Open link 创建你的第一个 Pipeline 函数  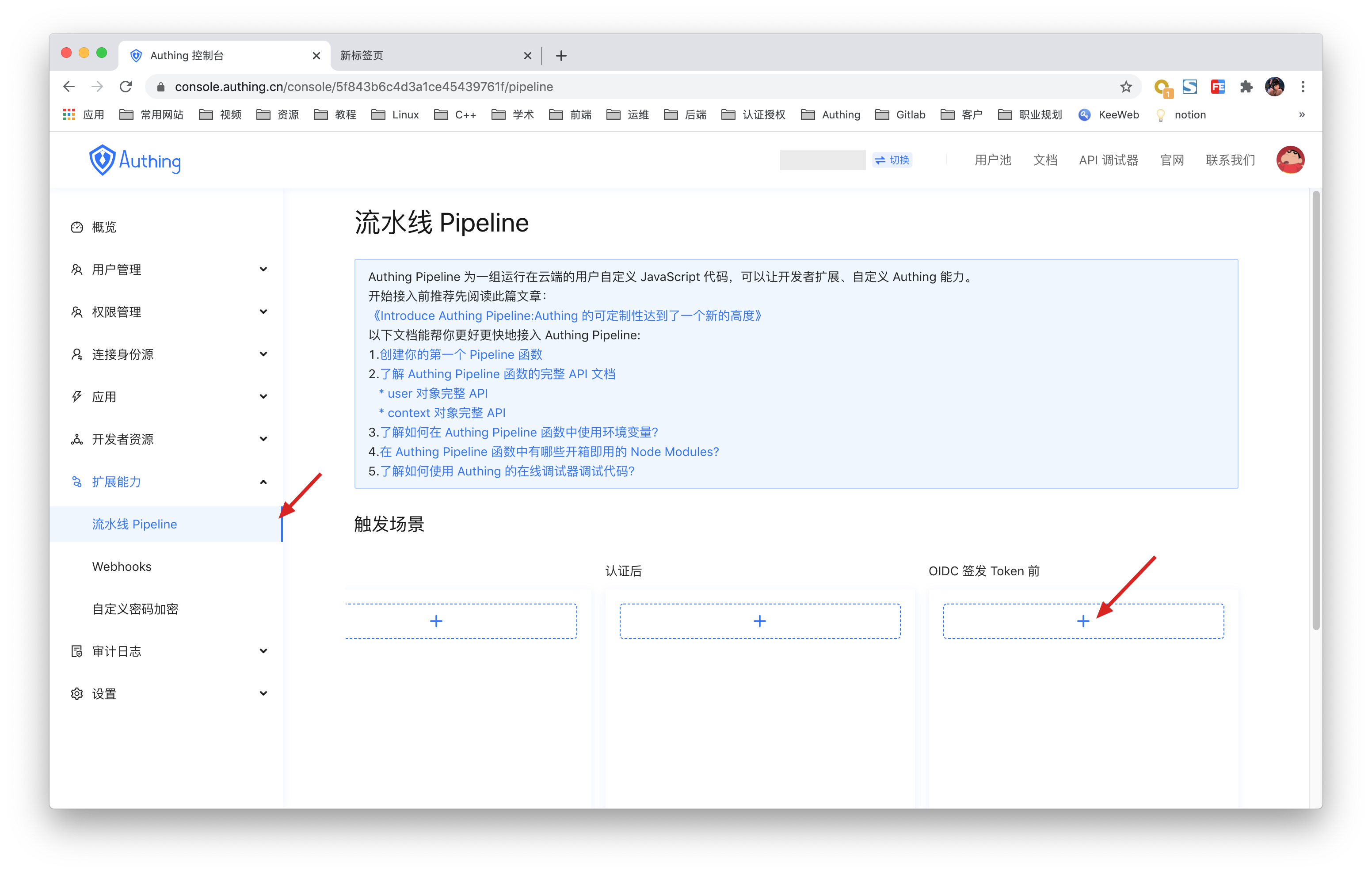[x=461, y=354]
